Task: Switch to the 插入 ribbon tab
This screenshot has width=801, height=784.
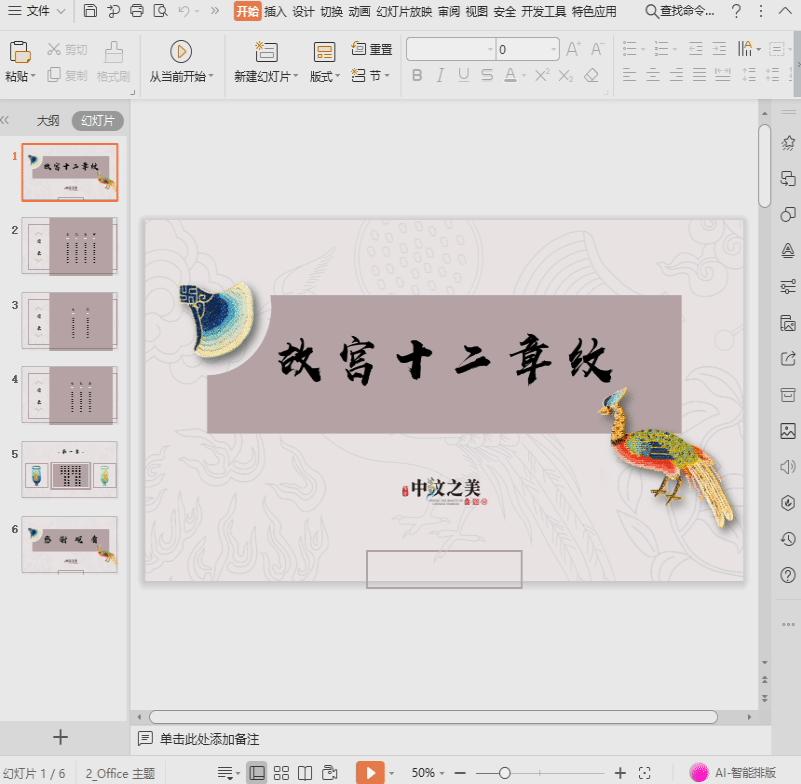Action: (x=275, y=13)
